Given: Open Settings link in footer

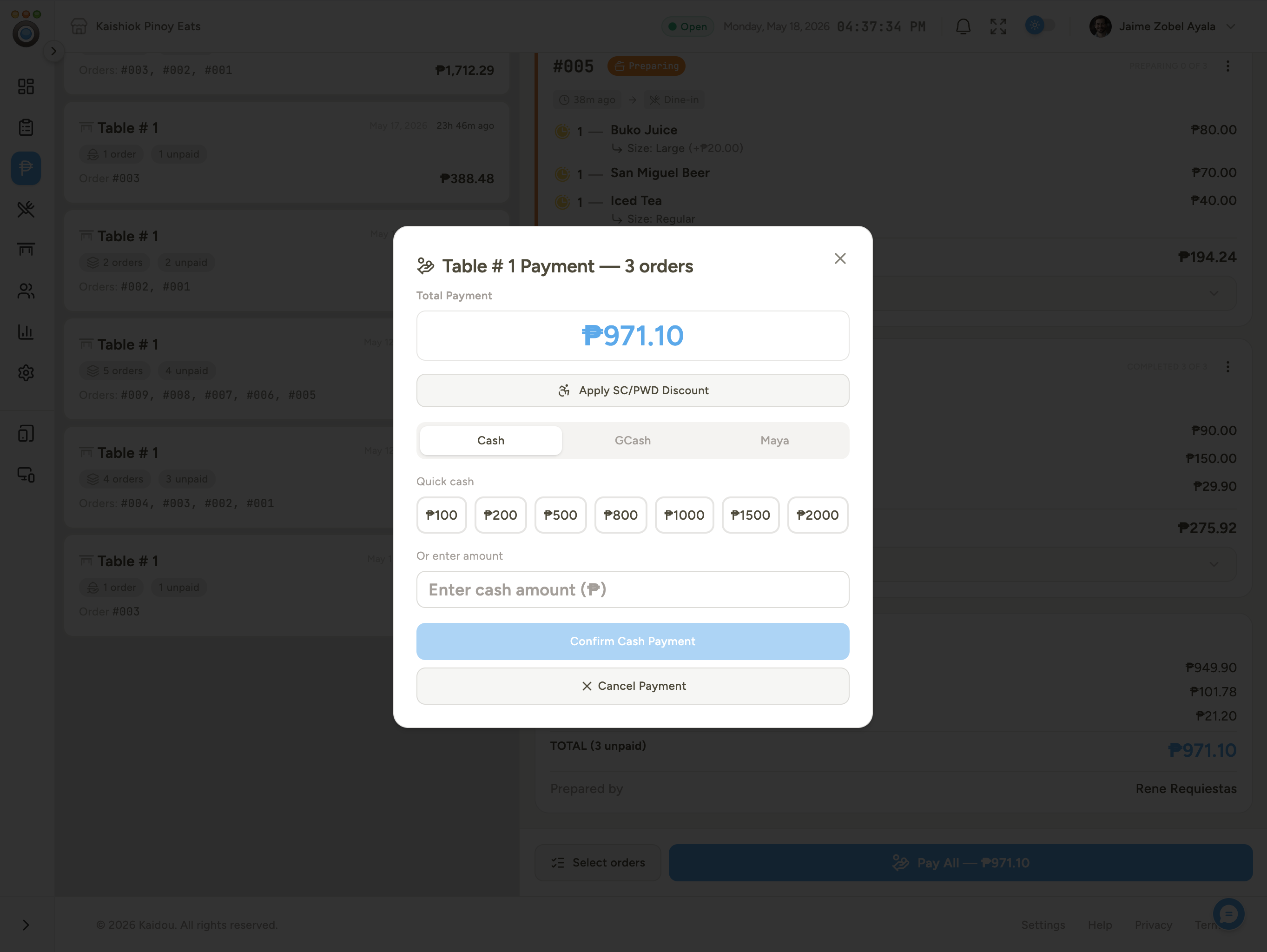Looking at the screenshot, I should (1043, 925).
